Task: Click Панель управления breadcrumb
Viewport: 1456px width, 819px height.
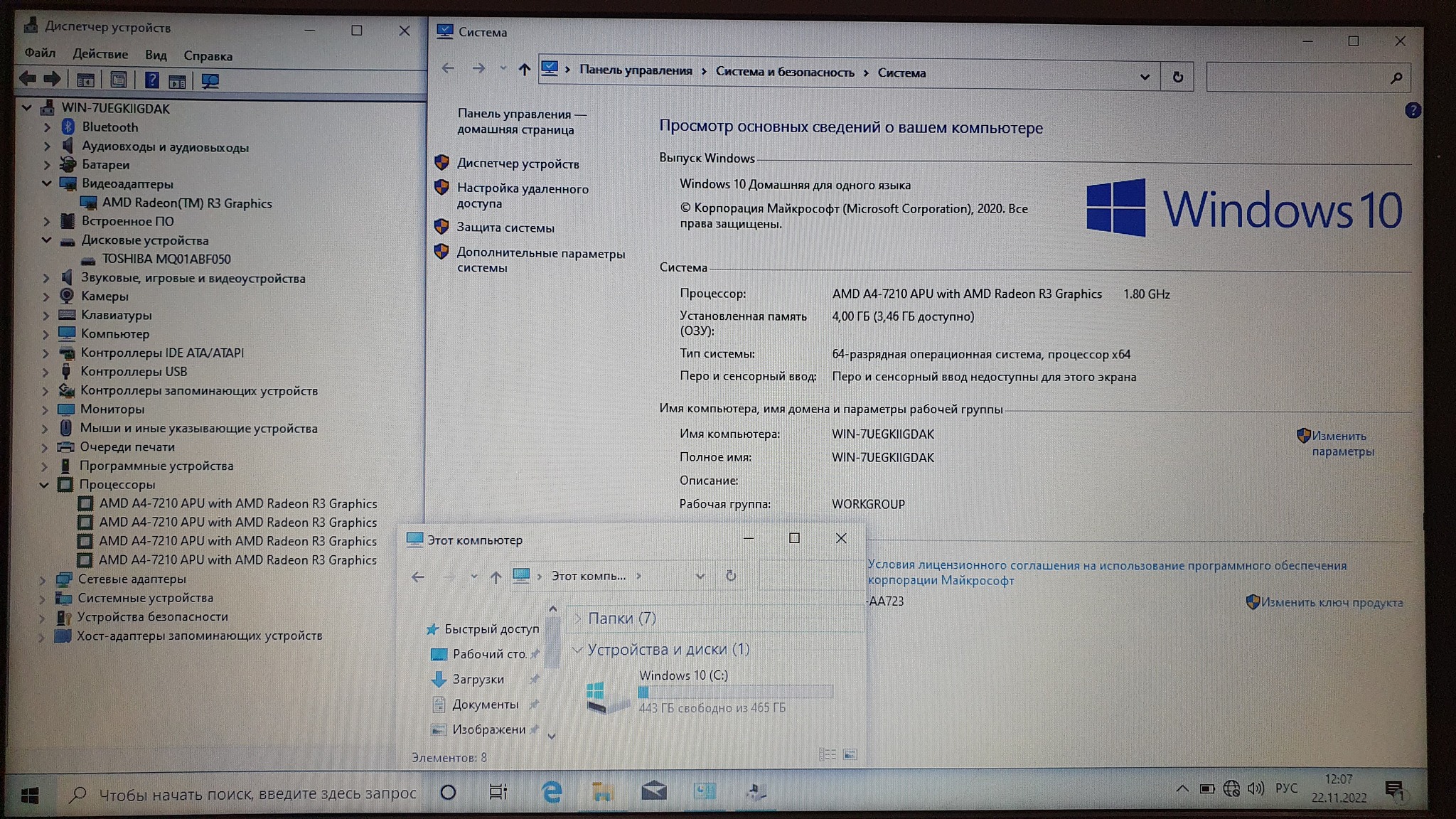Action: [x=636, y=70]
